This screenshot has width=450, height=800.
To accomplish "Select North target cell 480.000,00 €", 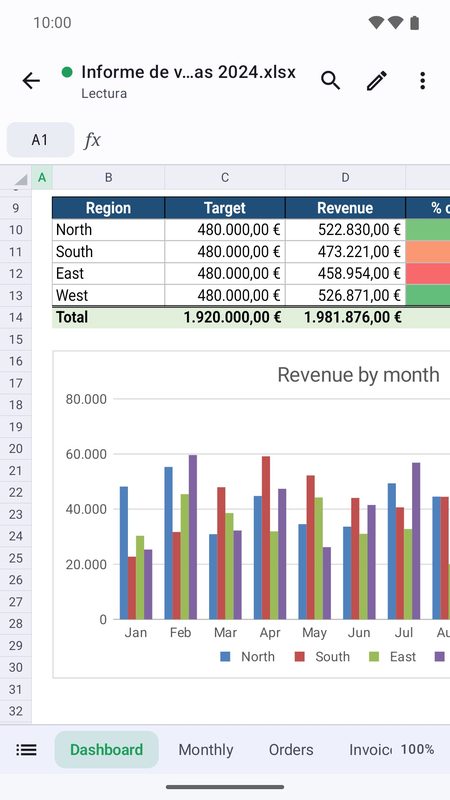I will tap(225, 230).
